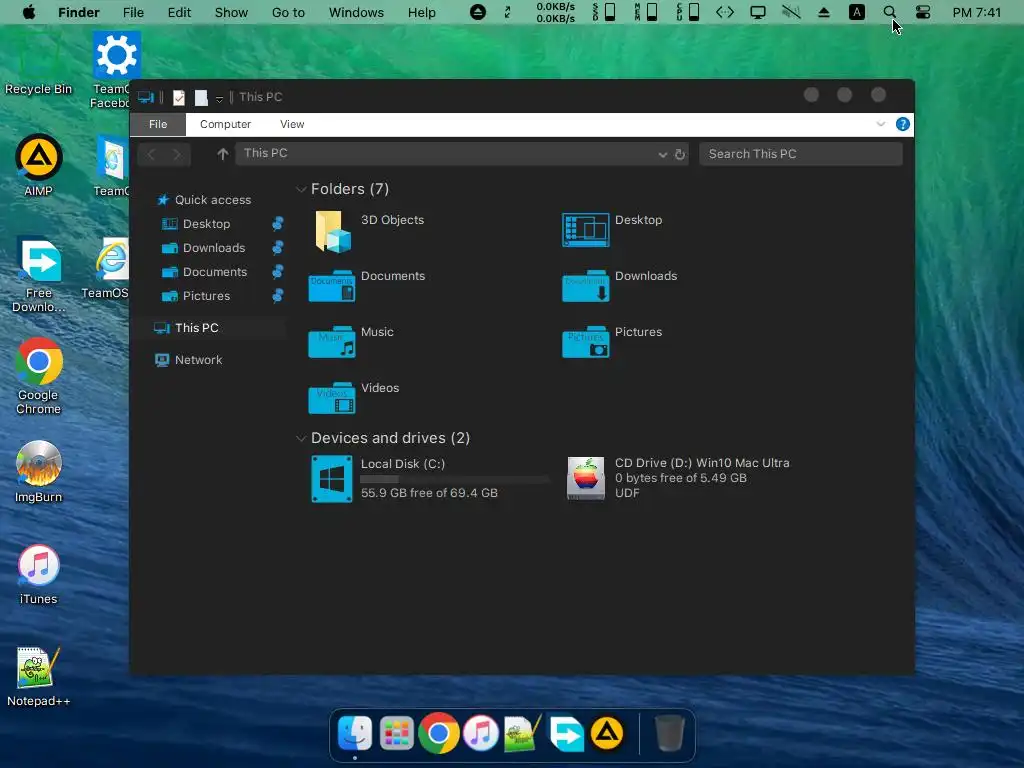This screenshot has width=1024, height=768.
Task: Open Notepad++ desktop shortcut
Action: coord(39,676)
